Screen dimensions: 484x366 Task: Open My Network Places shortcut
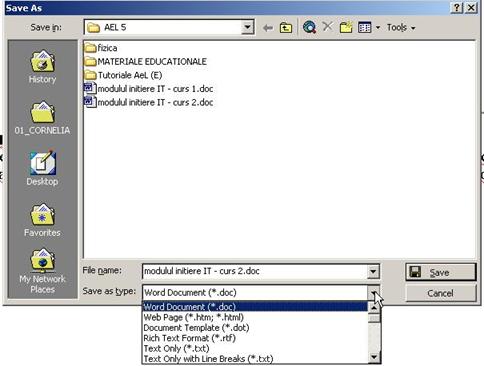(42, 271)
